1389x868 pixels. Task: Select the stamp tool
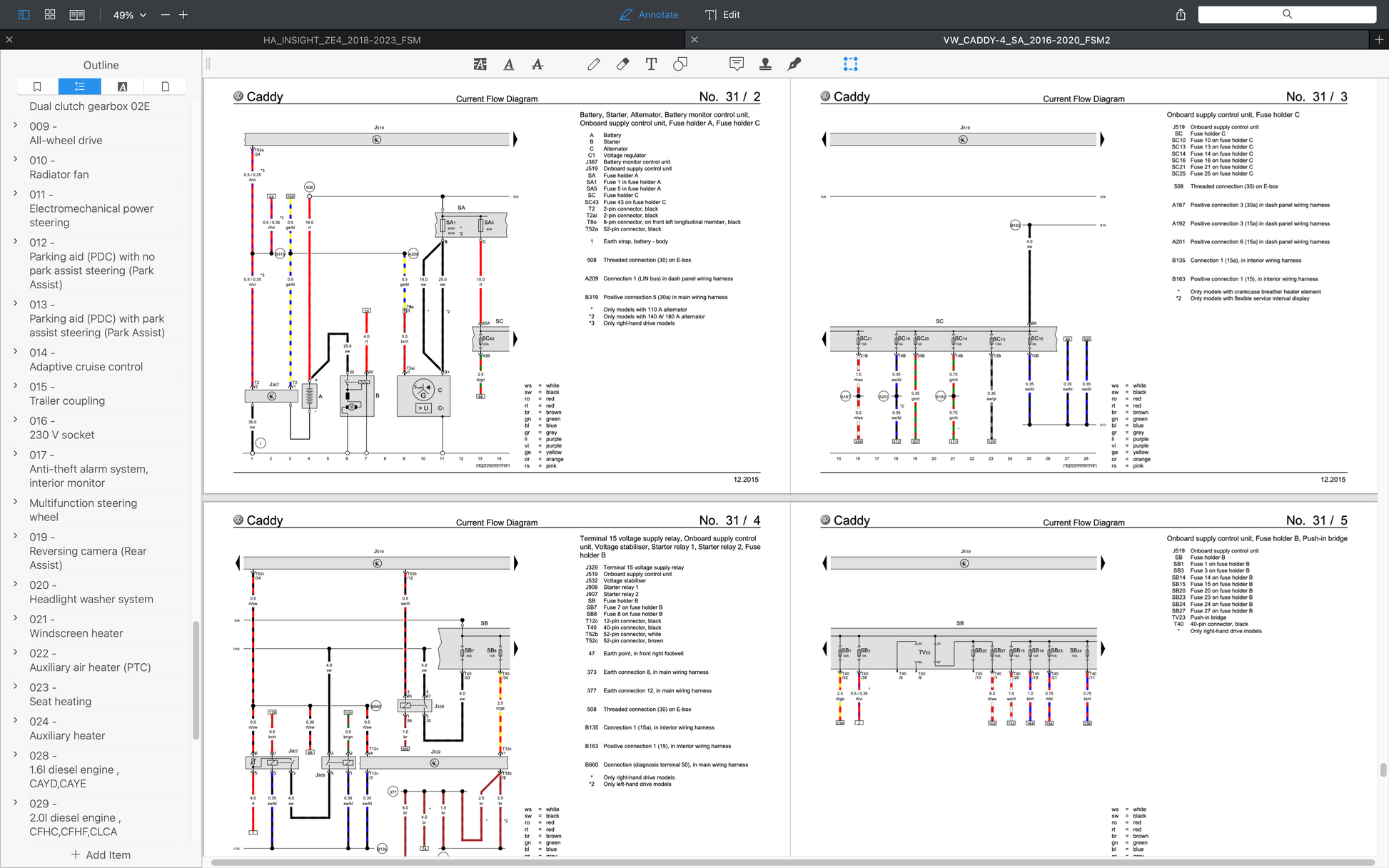point(765,64)
